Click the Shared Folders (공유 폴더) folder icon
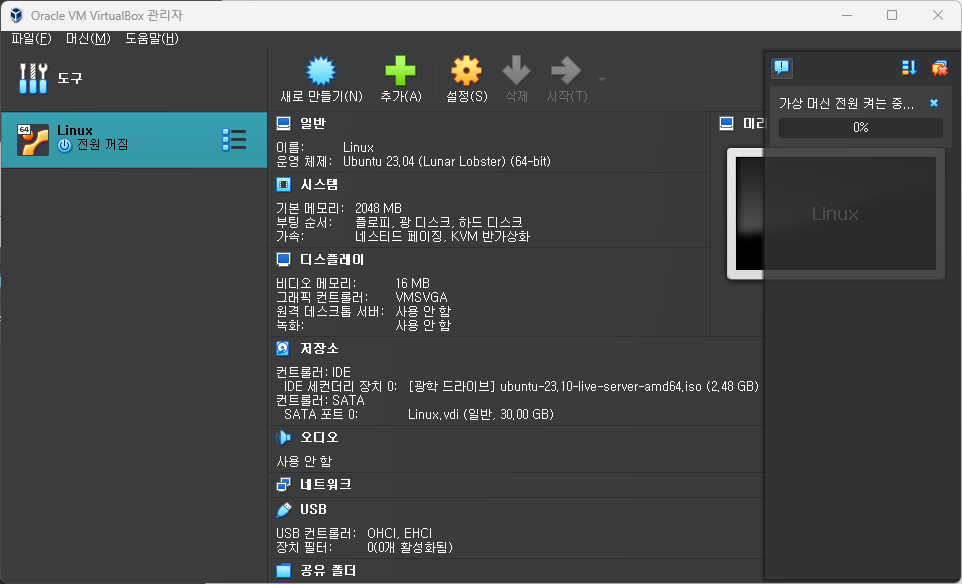The image size is (962, 584). click(x=283, y=571)
